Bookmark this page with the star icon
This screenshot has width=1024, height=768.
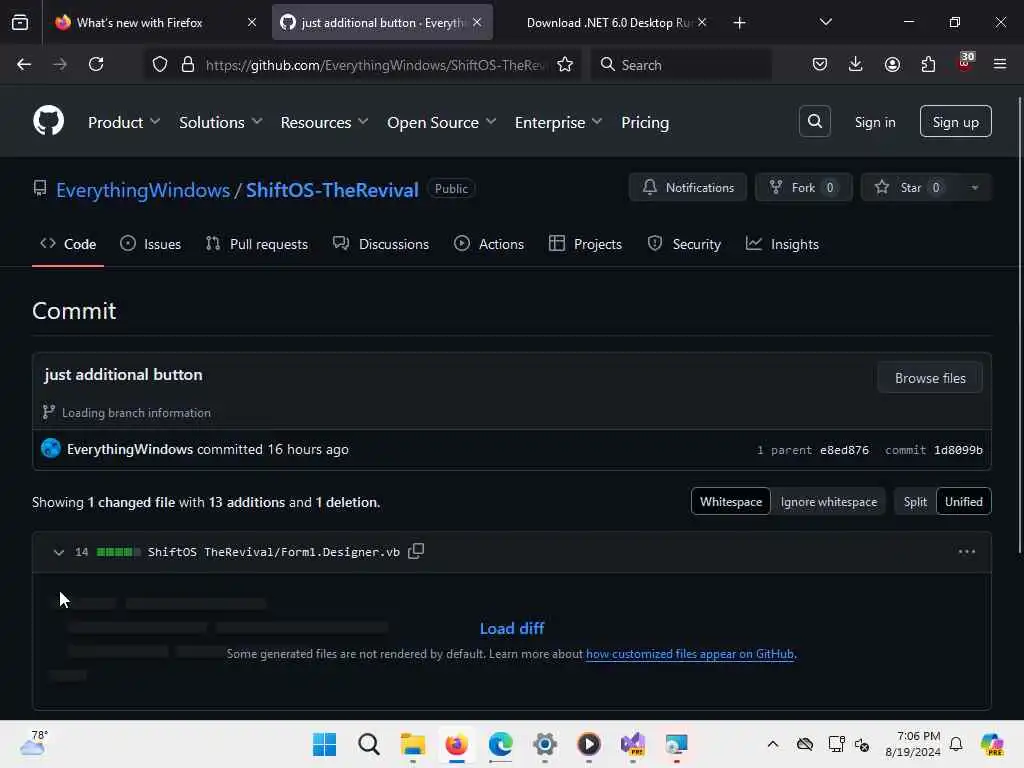tap(565, 64)
